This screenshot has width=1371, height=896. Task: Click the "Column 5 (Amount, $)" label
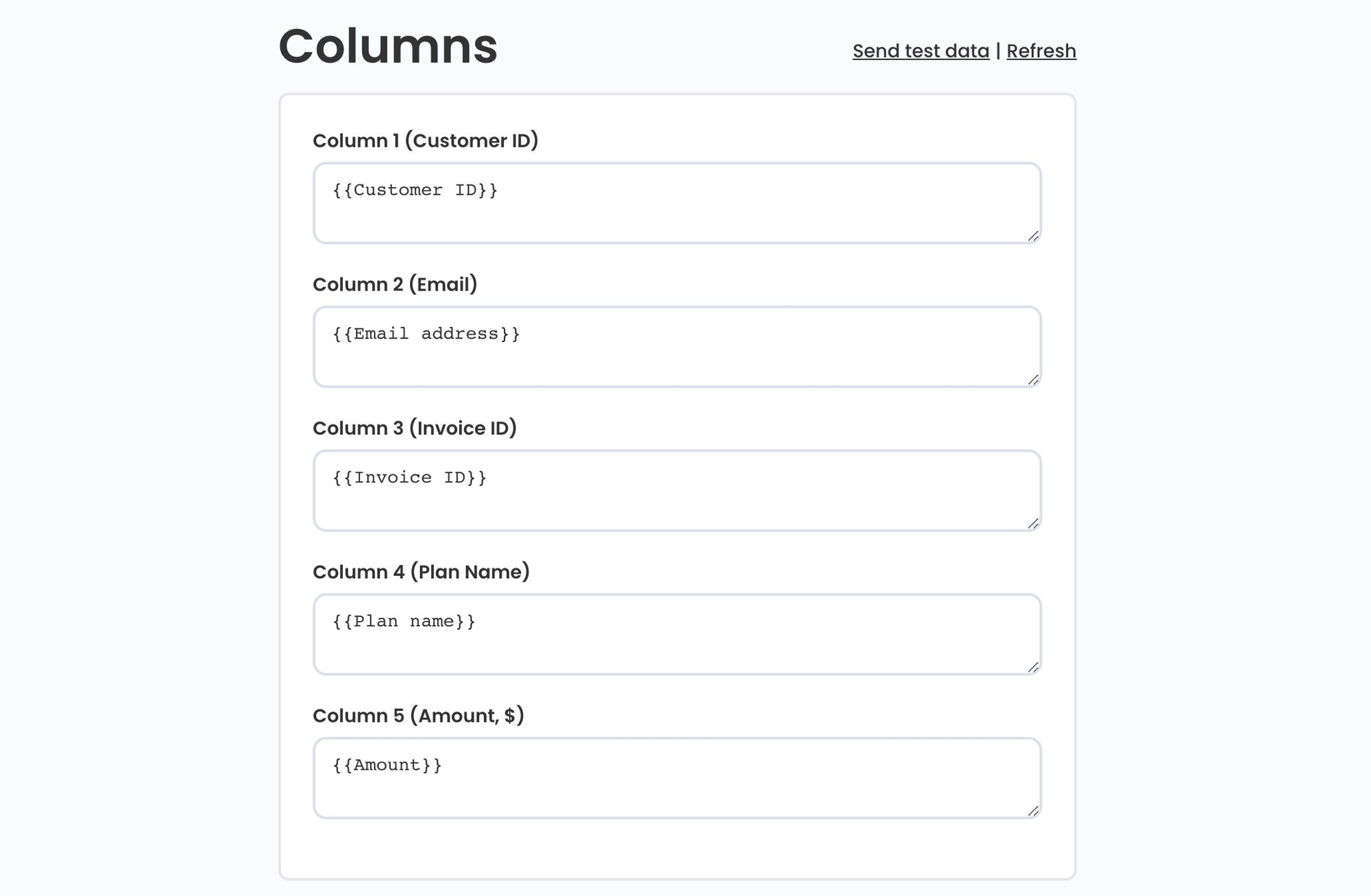point(418,716)
